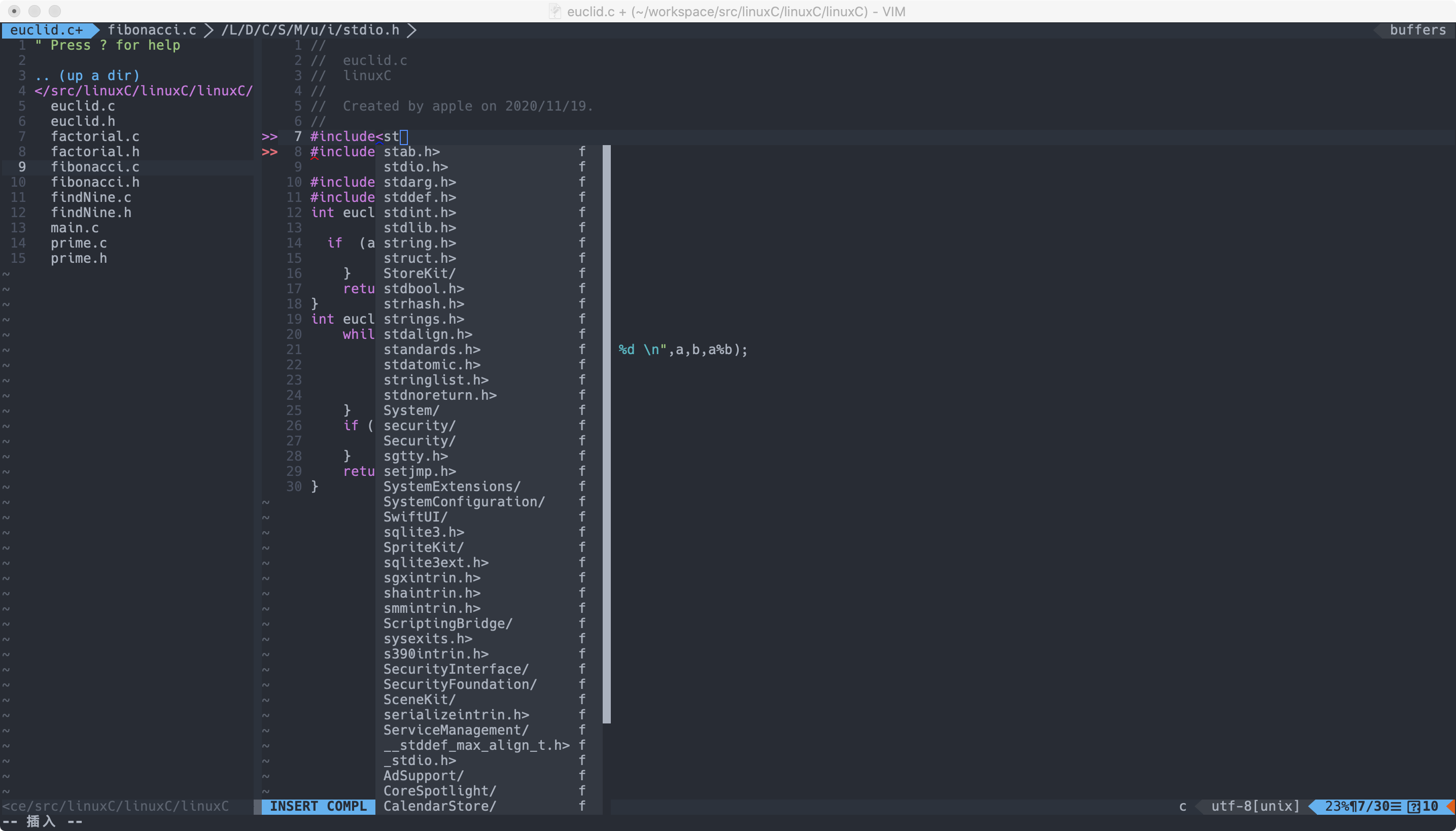The height and width of the screenshot is (831, 1456).
Task: Pick string.h> completion suggestion
Action: pyautogui.click(x=420, y=243)
